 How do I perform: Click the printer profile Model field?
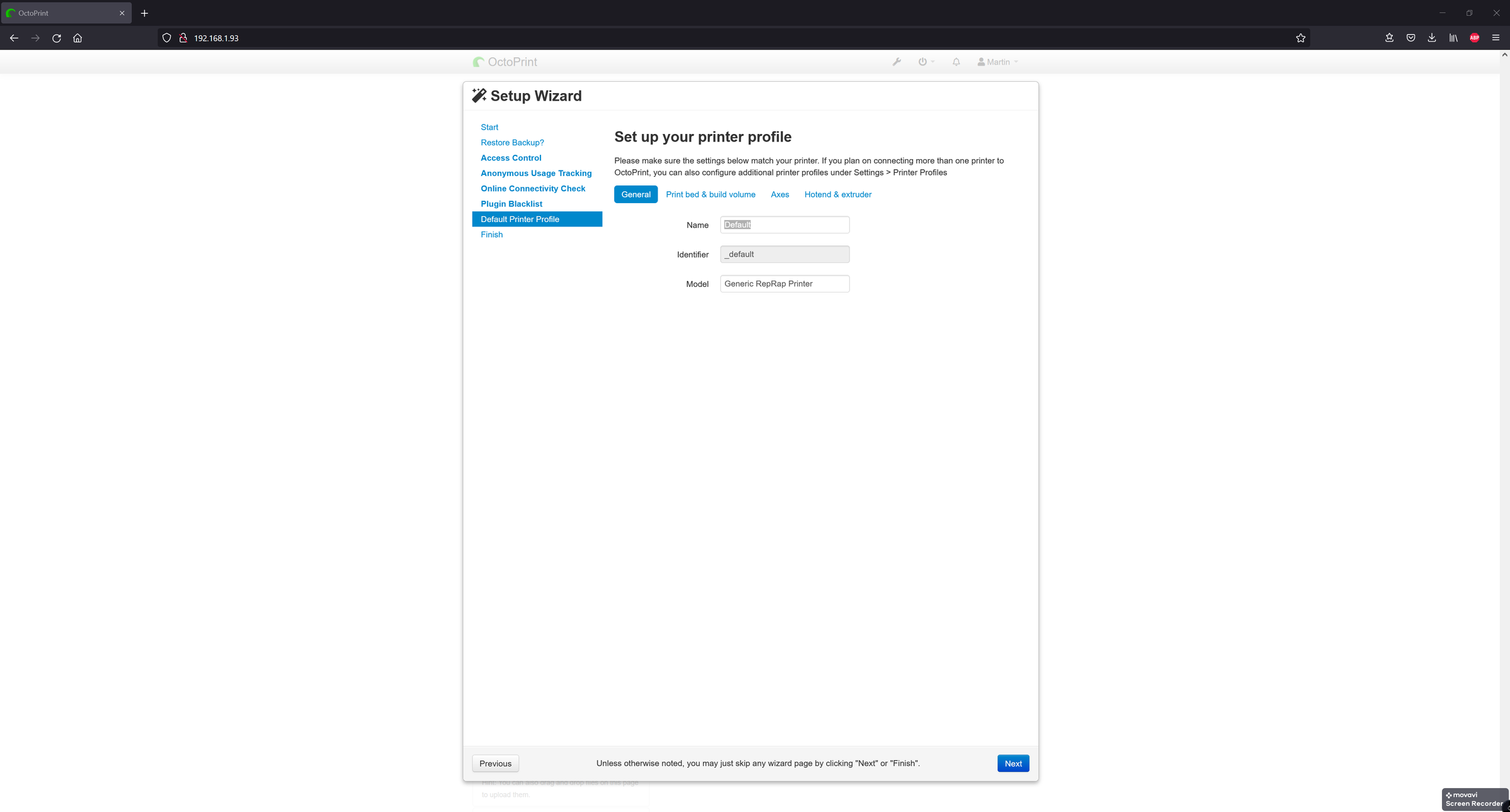(784, 284)
